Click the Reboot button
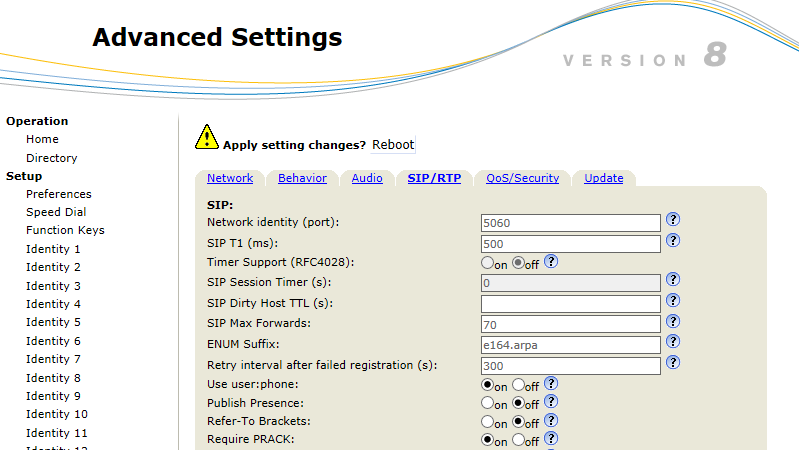The width and height of the screenshot is (799, 450). tap(392, 144)
